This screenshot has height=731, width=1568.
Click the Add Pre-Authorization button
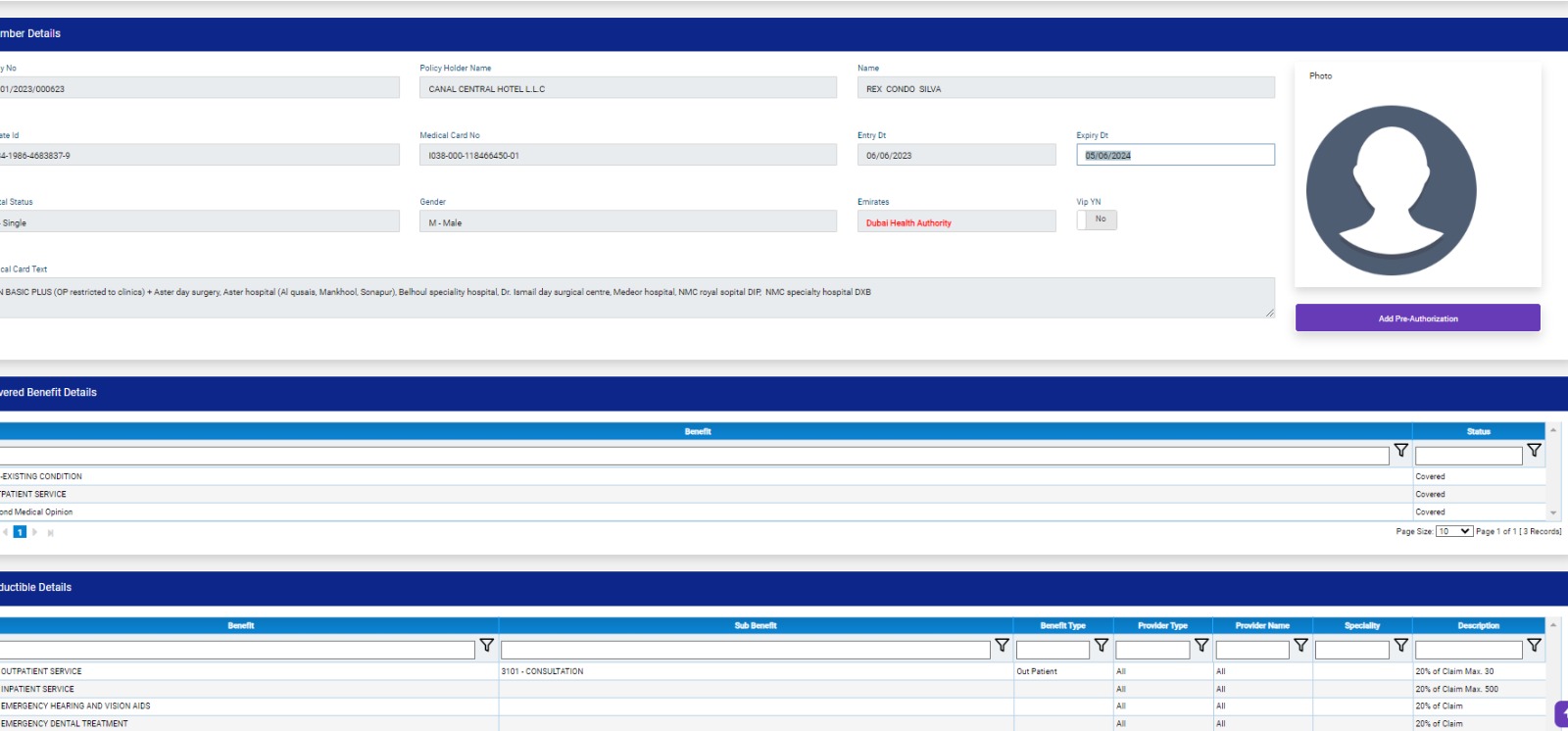tap(1417, 318)
